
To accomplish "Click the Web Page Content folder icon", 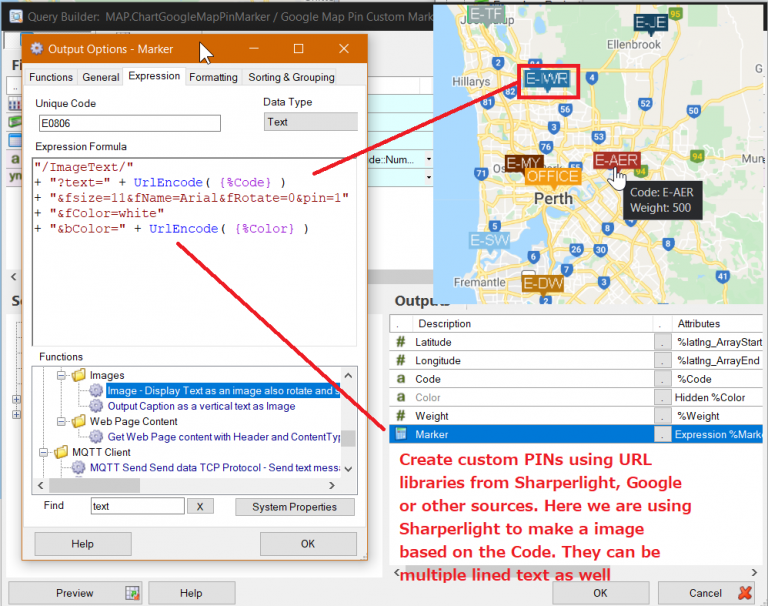I will click(x=78, y=421).
